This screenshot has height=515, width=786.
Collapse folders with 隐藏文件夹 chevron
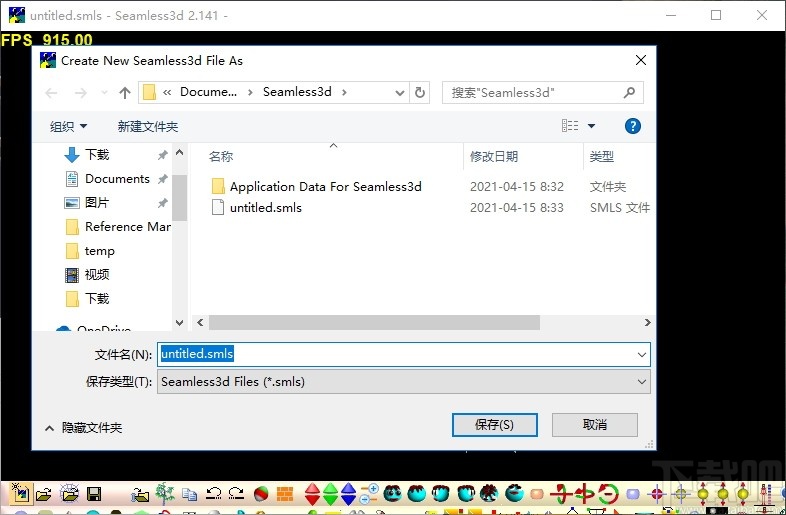[x=49, y=428]
